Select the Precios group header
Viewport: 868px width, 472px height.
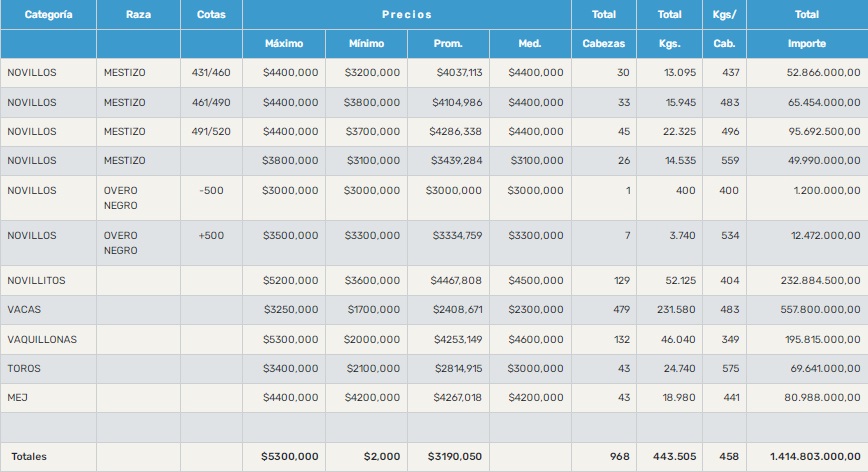tap(406, 15)
